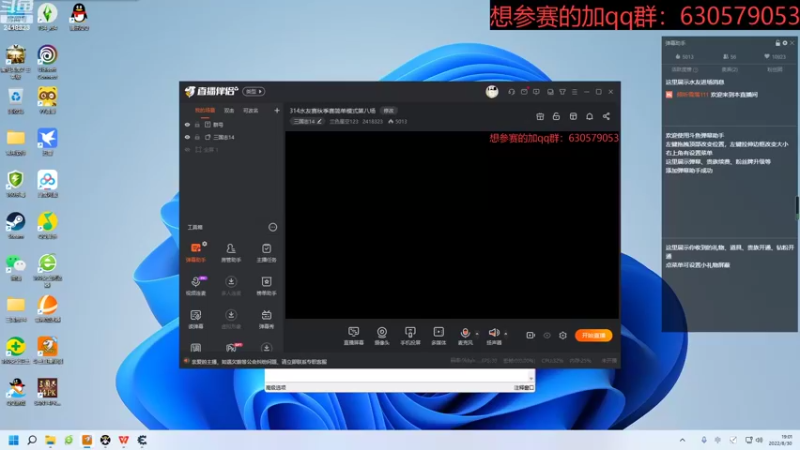Open the 弹幕秀 tool icon
The width and height of the screenshot is (800, 450).
coord(266,319)
